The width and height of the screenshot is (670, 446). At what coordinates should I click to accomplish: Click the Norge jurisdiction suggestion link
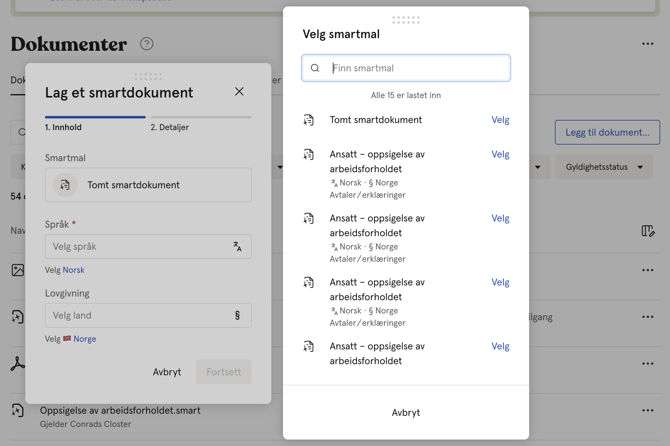[85, 339]
